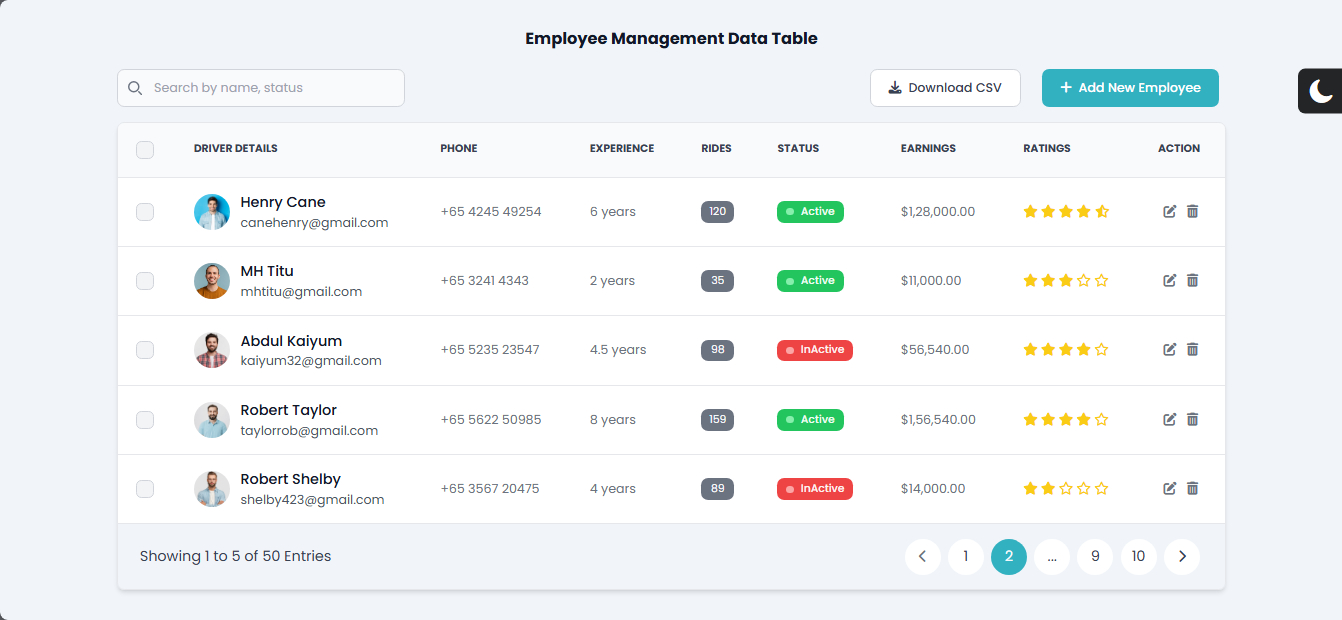This screenshot has width=1342, height=620.
Task: Tick the checkbox for Abdul Kaiyum
Action: pyautogui.click(x=145, y=350)
